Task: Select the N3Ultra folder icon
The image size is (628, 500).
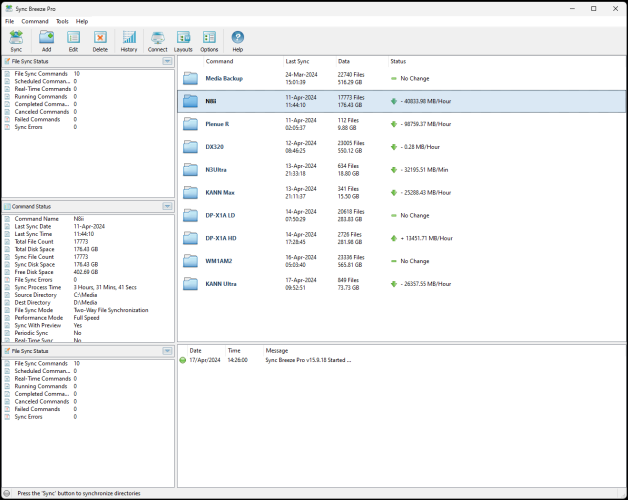Action: (x=190, y=169)
